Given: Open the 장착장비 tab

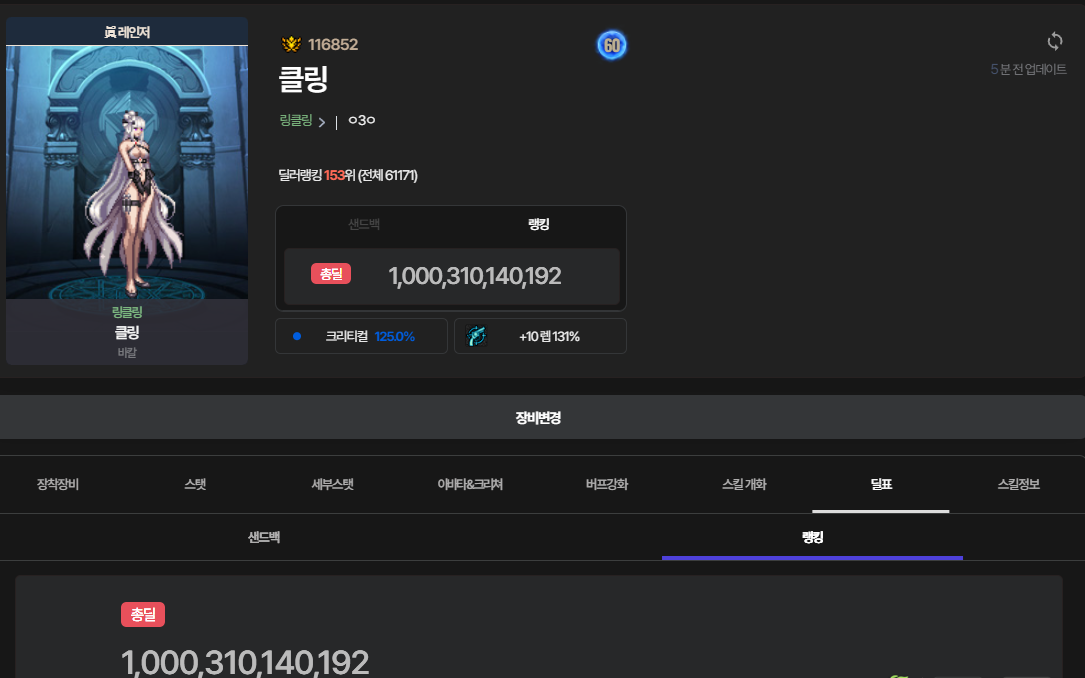Looking at the screenshot, I should [58, 485].
